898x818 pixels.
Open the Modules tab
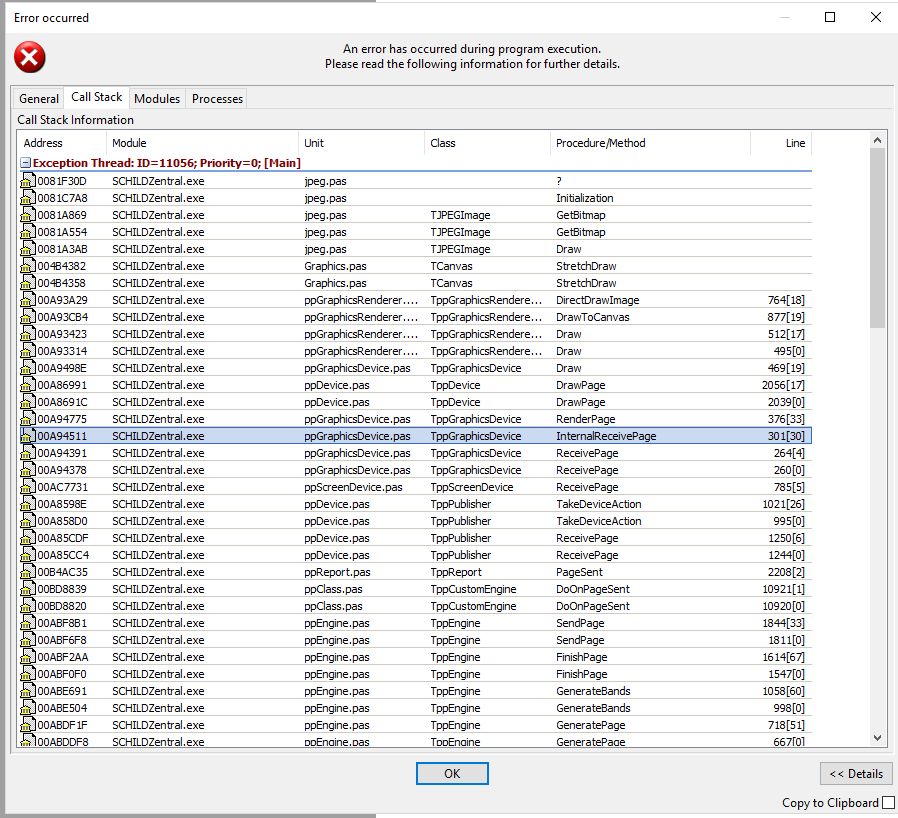[x=157, y=99]
